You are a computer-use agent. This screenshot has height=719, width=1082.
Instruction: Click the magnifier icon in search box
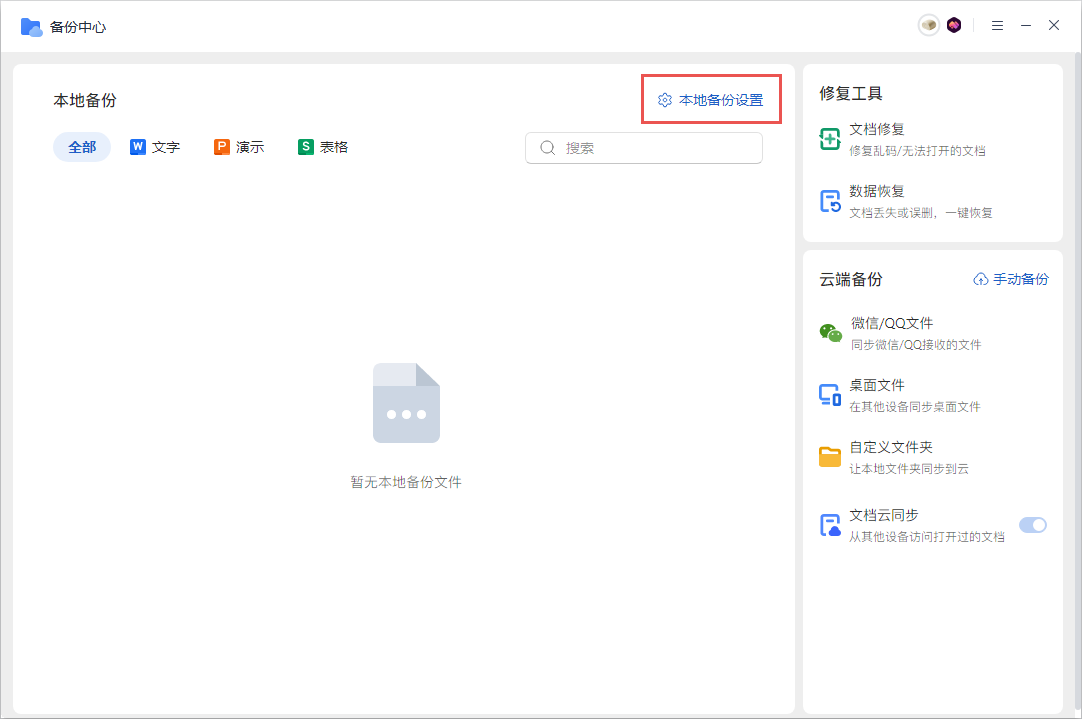tap(547, 148)
